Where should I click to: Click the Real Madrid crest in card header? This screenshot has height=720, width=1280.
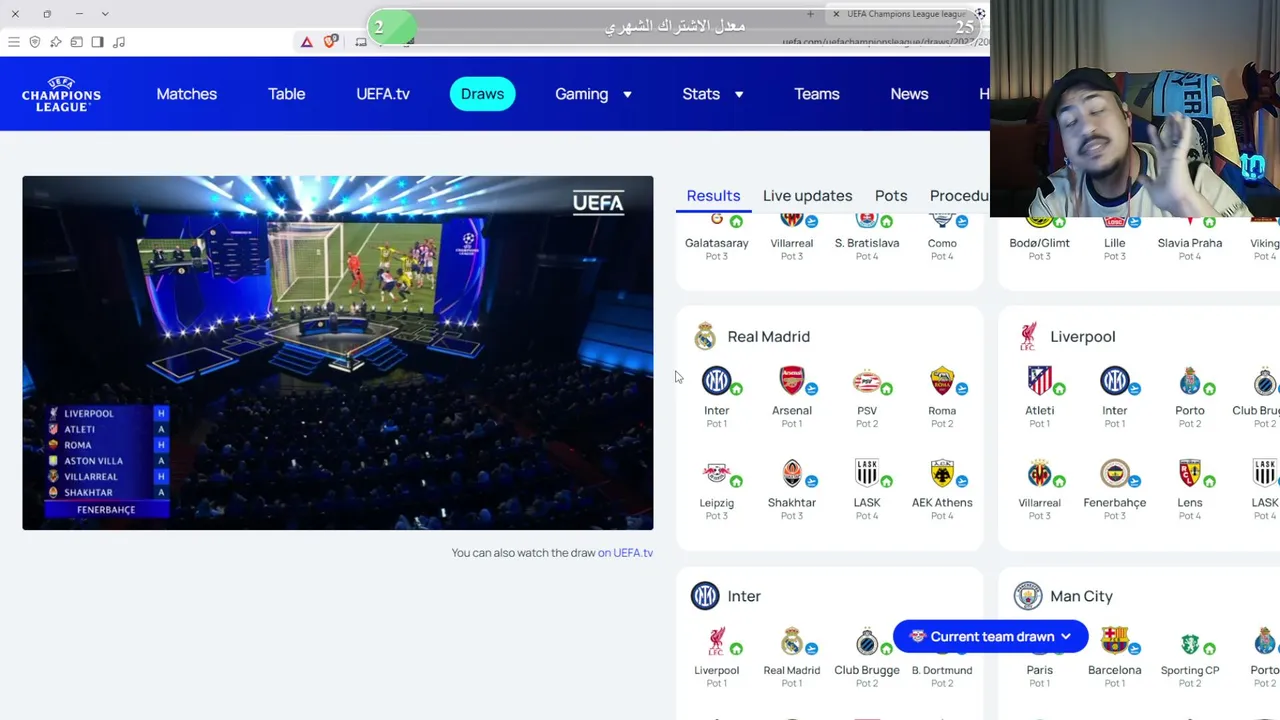click(x=705, y=336)
